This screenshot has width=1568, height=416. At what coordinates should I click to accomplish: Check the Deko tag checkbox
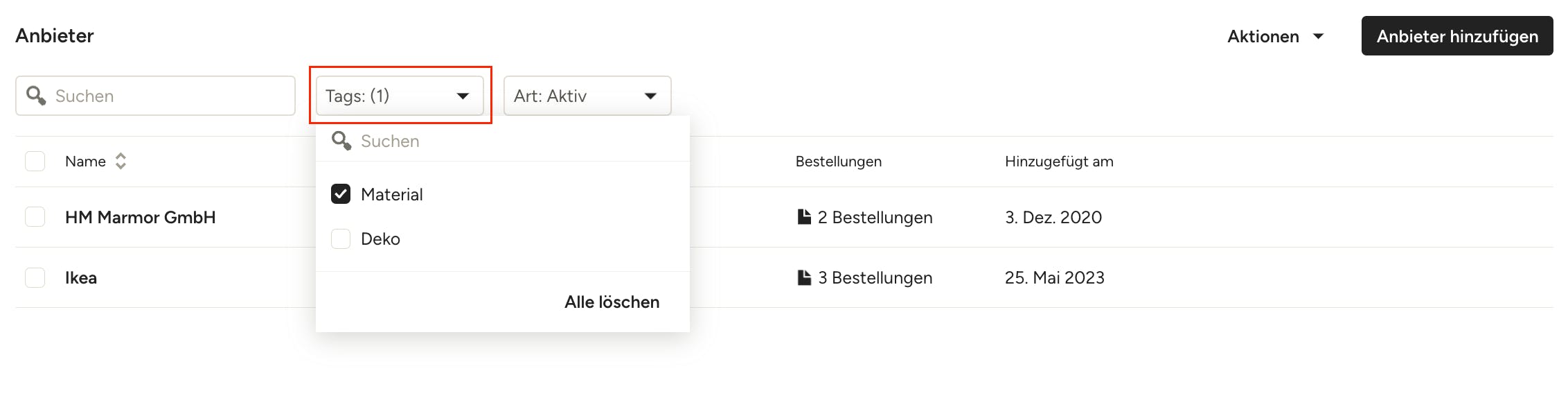click(341, 239)
